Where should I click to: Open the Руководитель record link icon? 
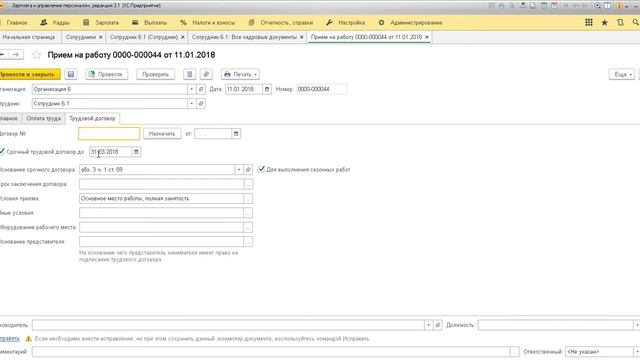click(x=438, y=325)
